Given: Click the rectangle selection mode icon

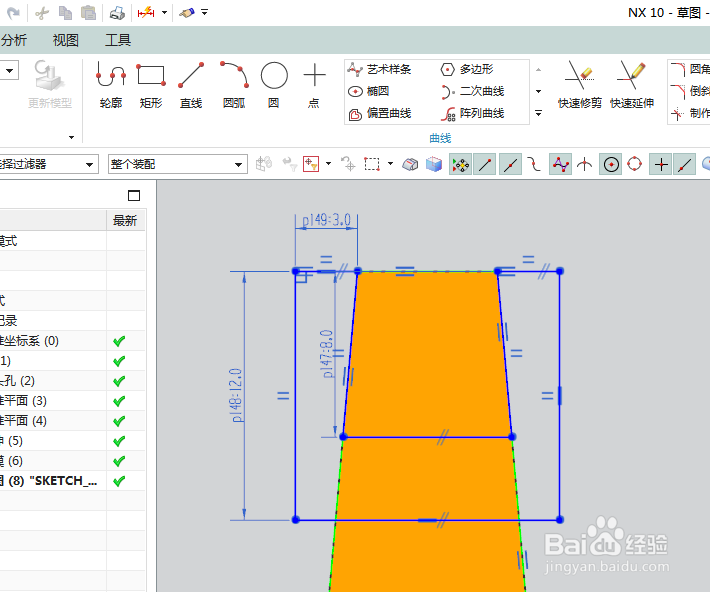Looking at the screenshot, I should point(372,164).
